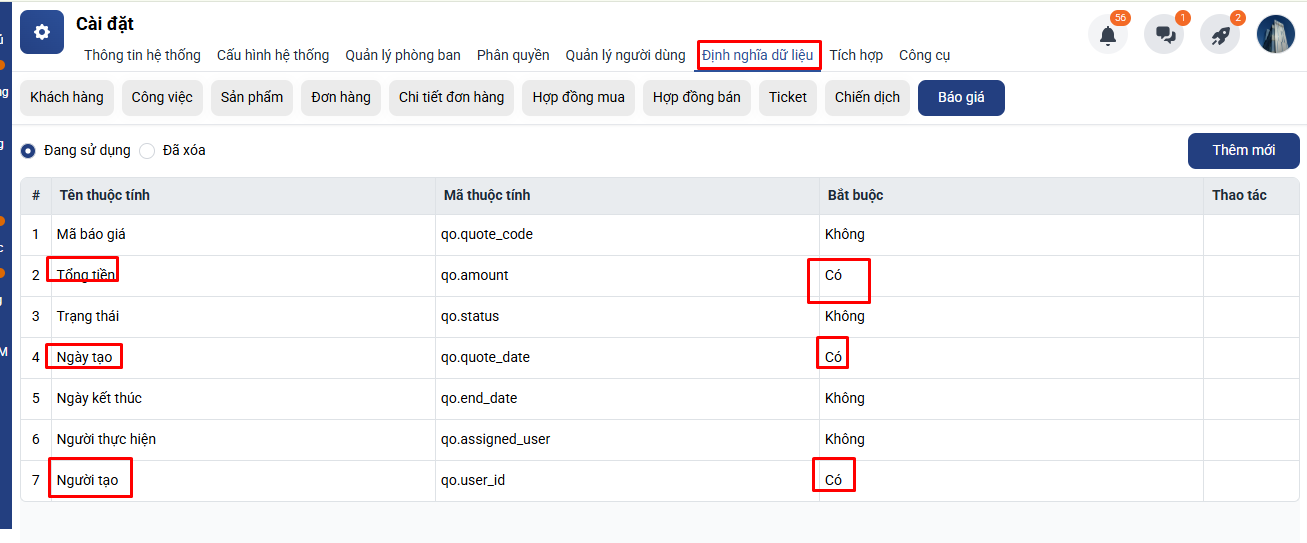Viewport: 1307px width, 543px height.
Task: Select the 'Đang sử dụng' radio button
Action: pyautogui.click(x=28, y=151)
